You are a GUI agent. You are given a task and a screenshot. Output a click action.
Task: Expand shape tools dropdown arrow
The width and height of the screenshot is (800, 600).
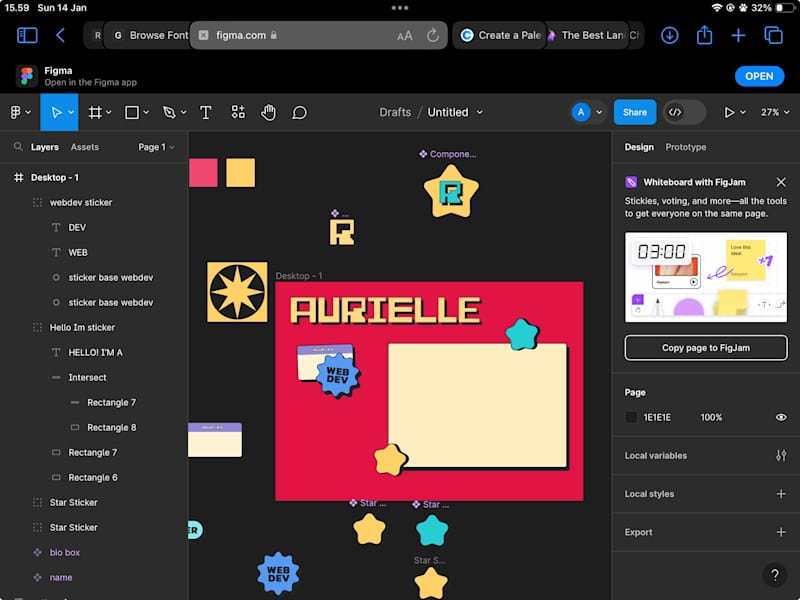click(146, 112)
